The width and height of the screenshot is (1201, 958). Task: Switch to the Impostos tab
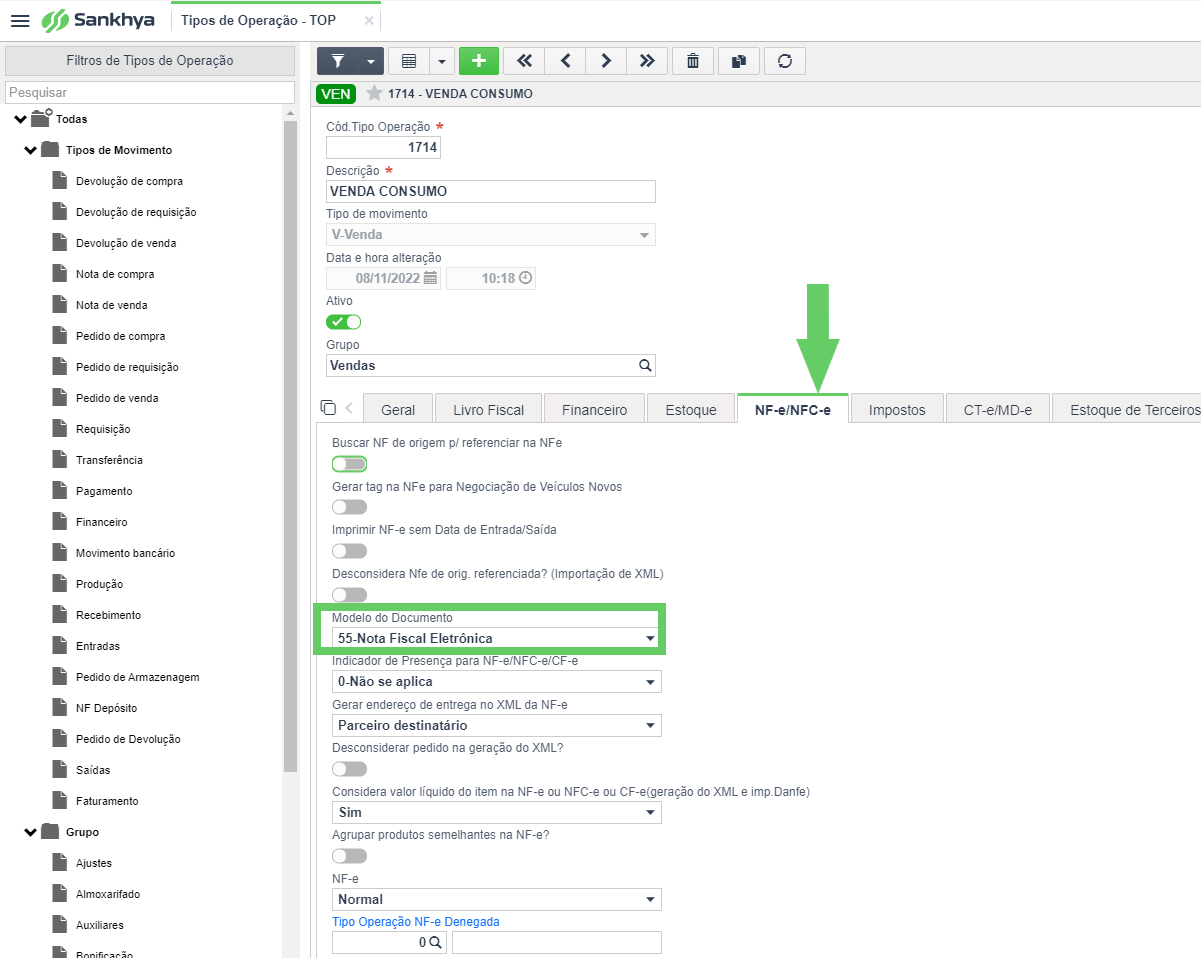897,410
